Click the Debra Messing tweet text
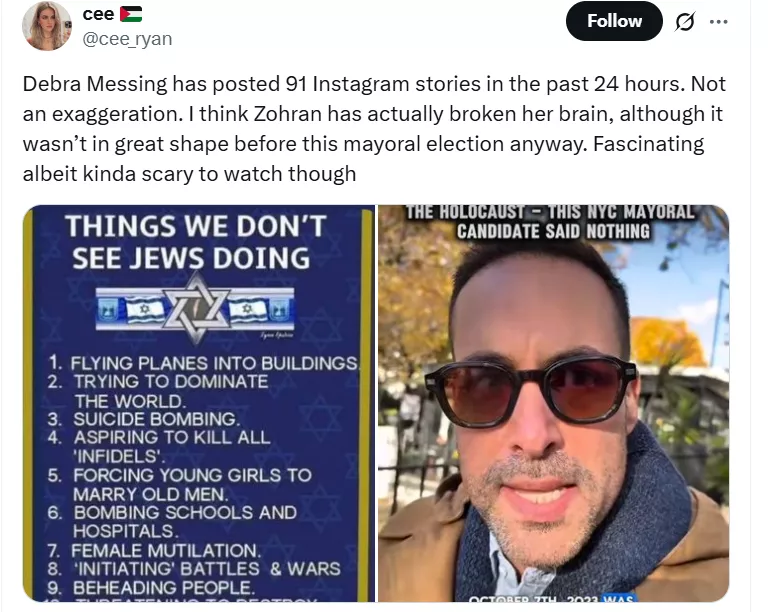The width and height of the screenshot is (768, 612). click(x=373, y=129)
